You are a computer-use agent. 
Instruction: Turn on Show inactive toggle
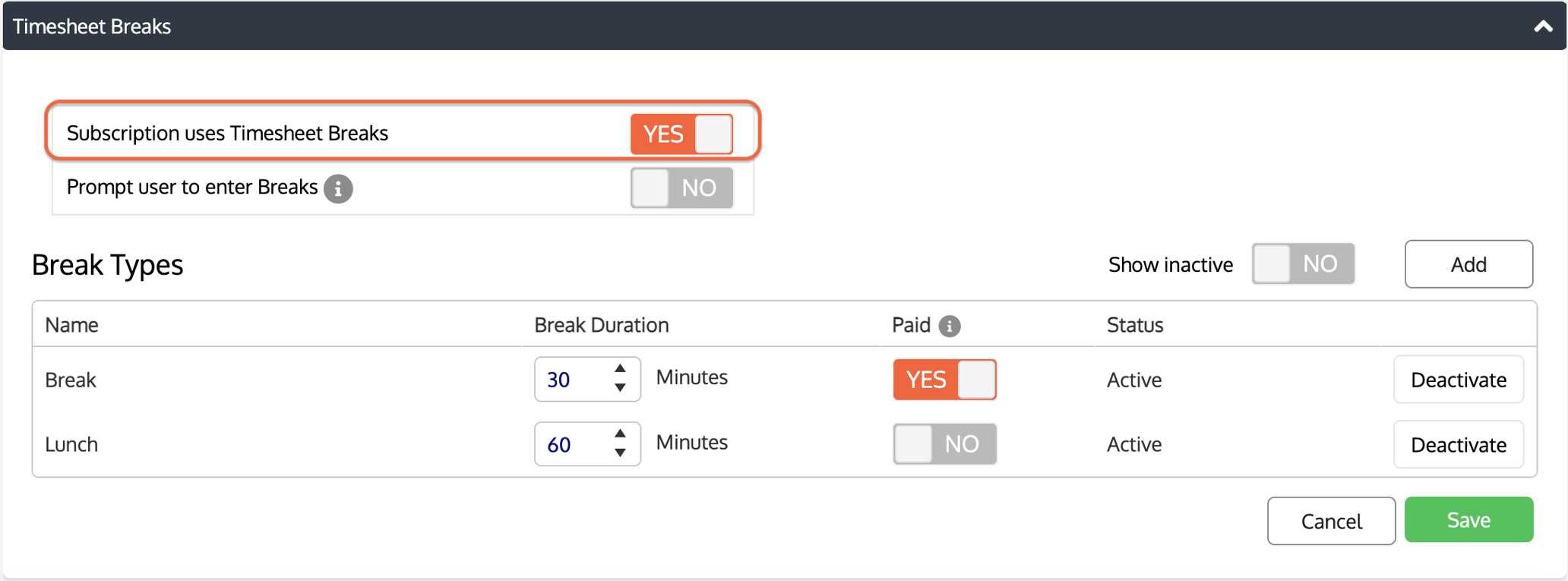pyautogui.click(x=1302, y=264)
